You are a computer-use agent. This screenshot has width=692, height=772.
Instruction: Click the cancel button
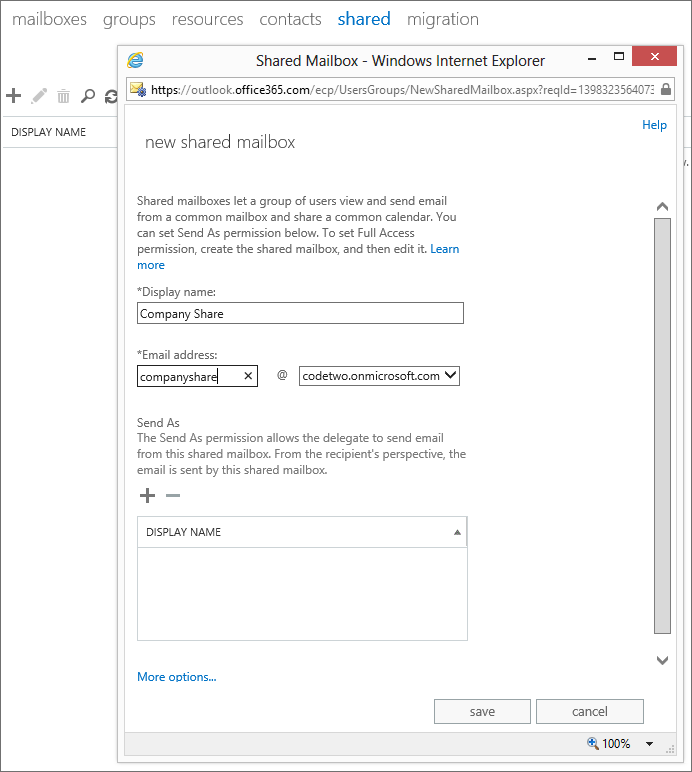590,711
